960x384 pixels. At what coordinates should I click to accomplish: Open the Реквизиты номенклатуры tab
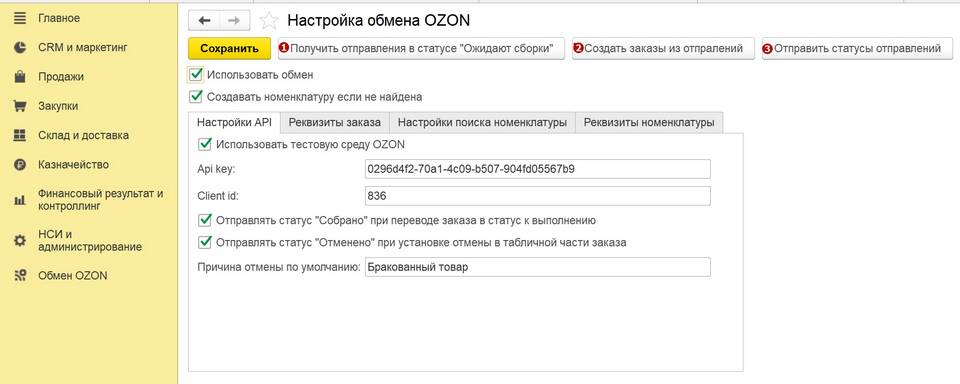tap(649, 122)
